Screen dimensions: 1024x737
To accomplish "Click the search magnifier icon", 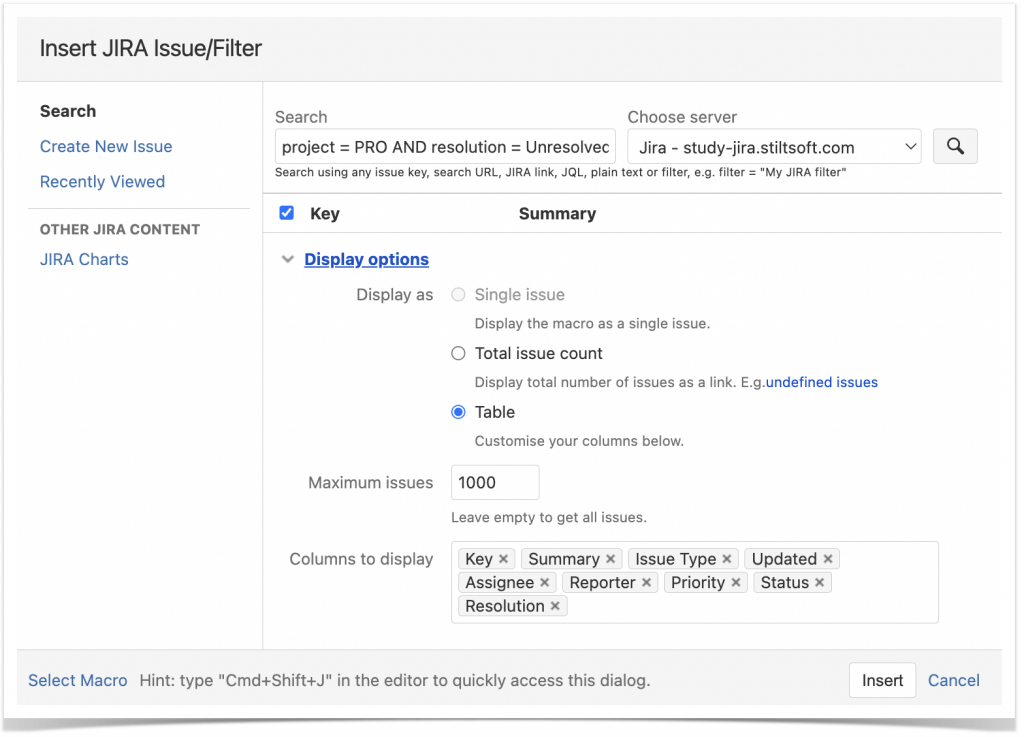I will [954, 146].
